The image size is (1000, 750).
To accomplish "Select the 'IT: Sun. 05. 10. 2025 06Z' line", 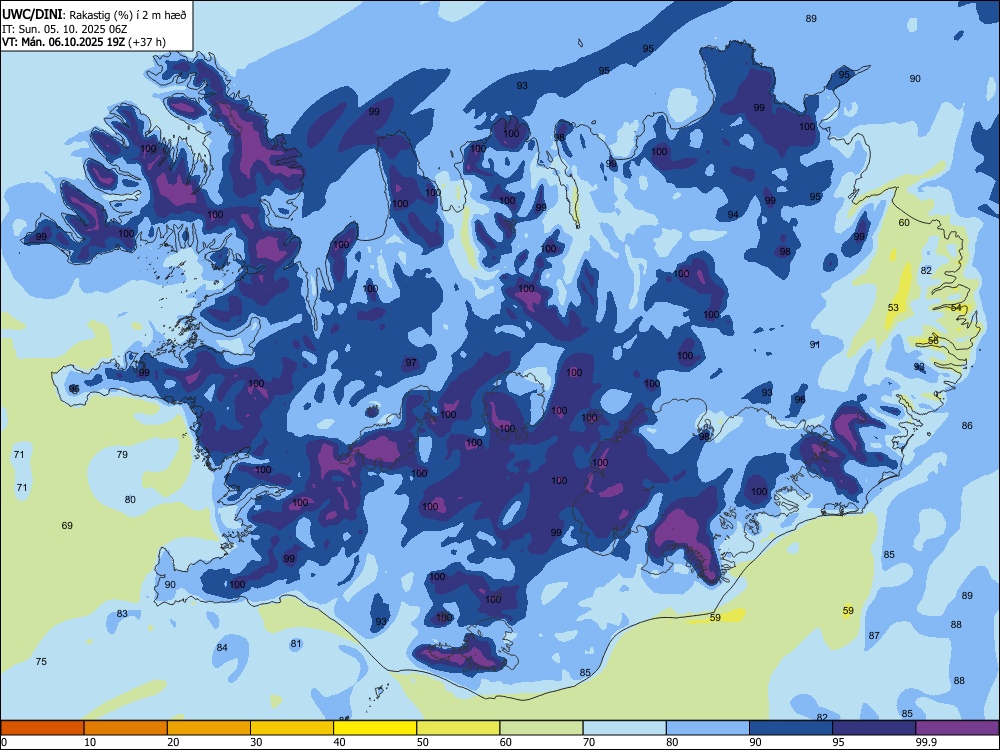I will [x=66, y=29].
